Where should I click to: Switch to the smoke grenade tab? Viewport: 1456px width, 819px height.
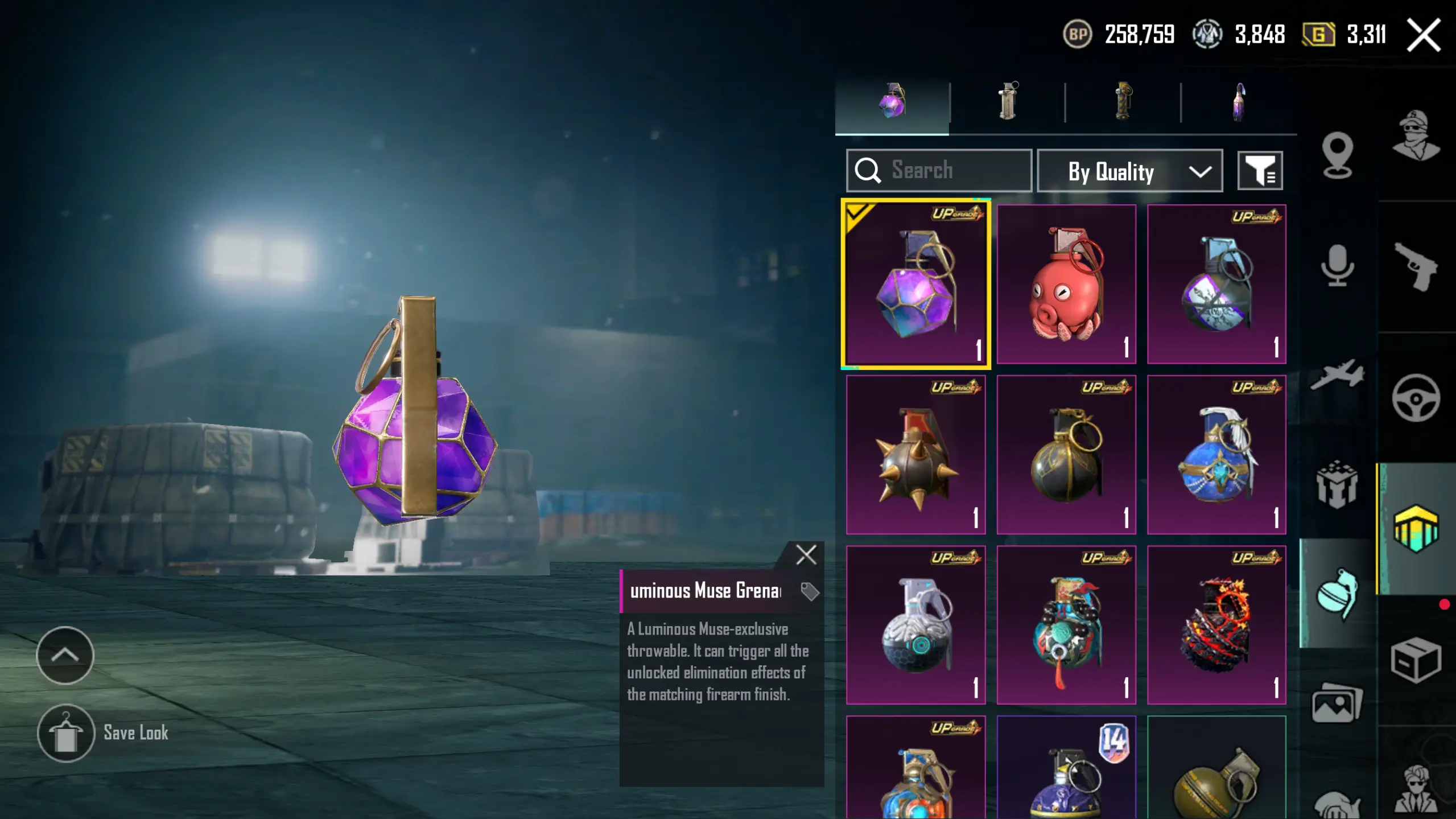tap(1008, 102)
